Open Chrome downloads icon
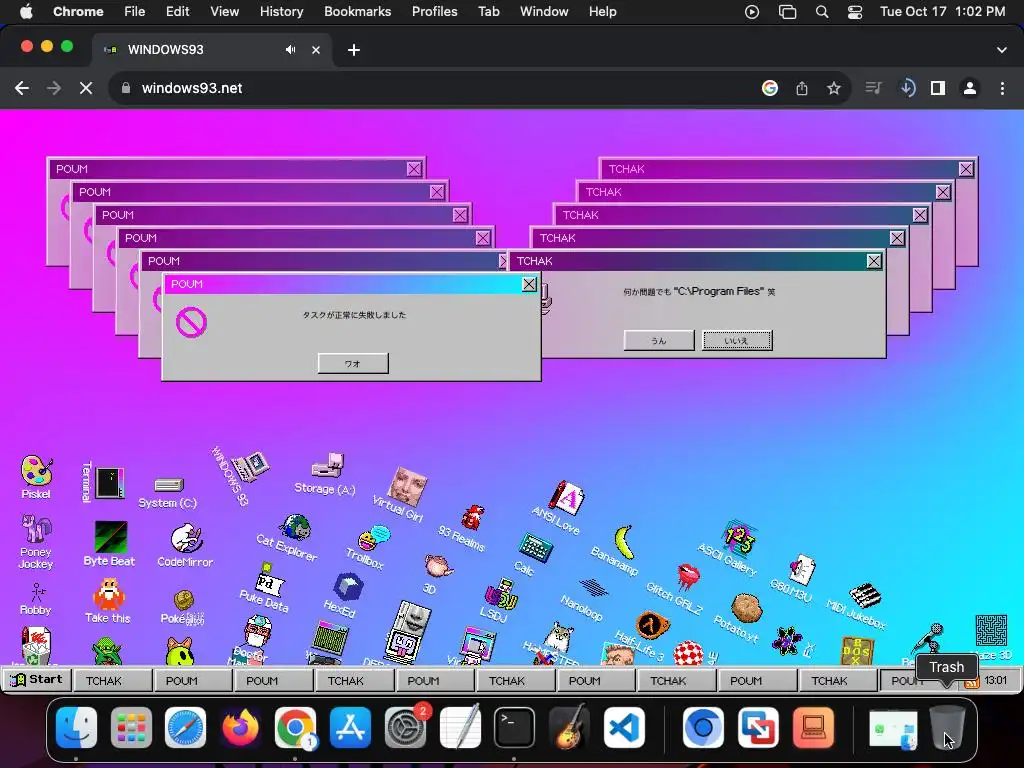Screen dimensions: 1024x768 pyautogui.click(x=907, y=88)
